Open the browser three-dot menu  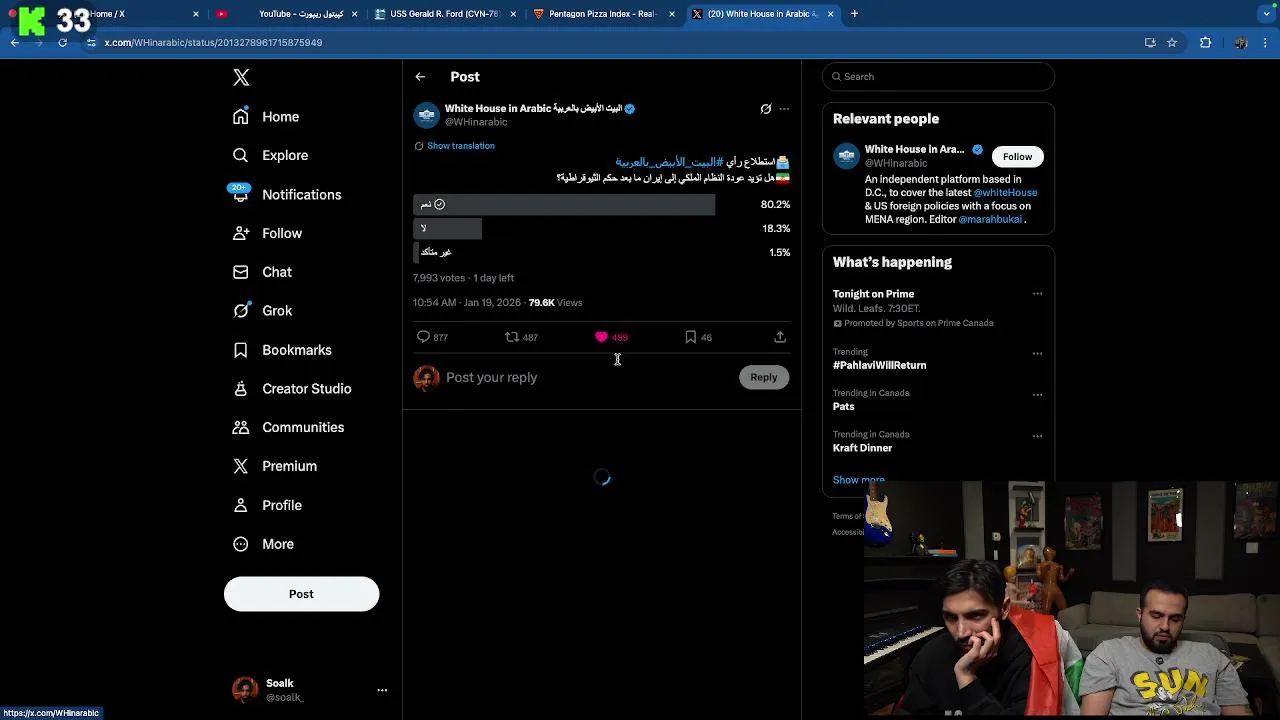[x=1266, y=43]
